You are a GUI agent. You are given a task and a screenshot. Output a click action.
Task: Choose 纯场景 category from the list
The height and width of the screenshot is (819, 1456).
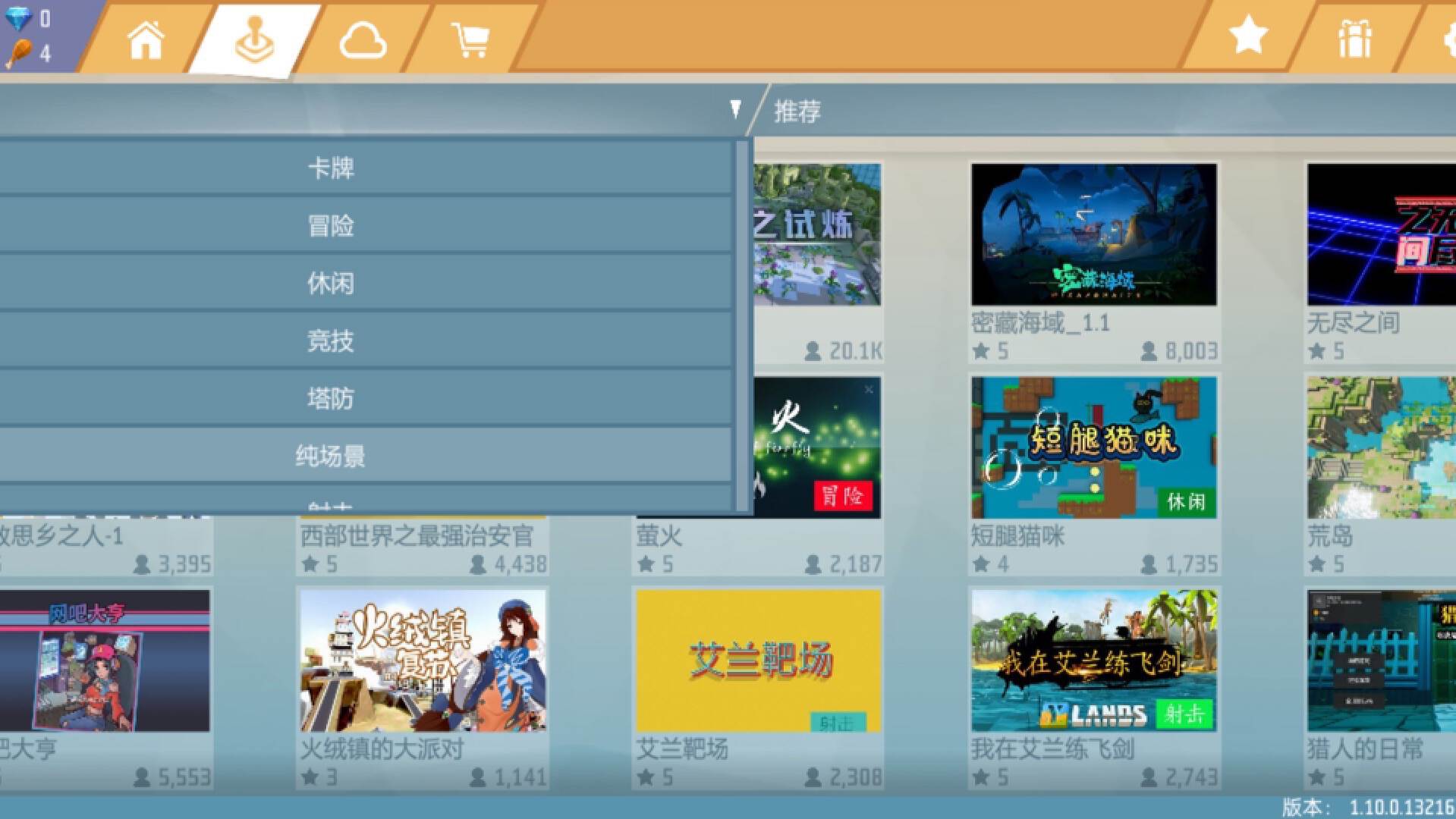(x=331, y=456)
